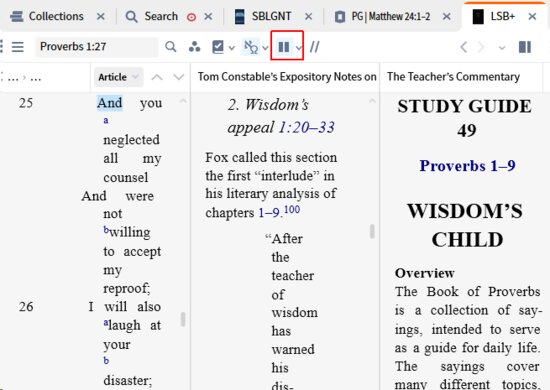Image resolution: width=550 pixels, height=390 pixels.
Task: Expand the multiple resources dropdown arrow
Action: 299,48
